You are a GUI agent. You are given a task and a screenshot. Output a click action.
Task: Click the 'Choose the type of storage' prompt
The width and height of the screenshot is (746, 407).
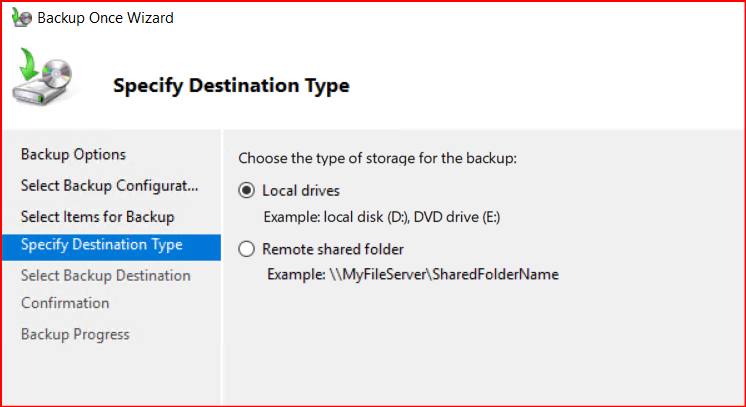(x=377, y=159)
